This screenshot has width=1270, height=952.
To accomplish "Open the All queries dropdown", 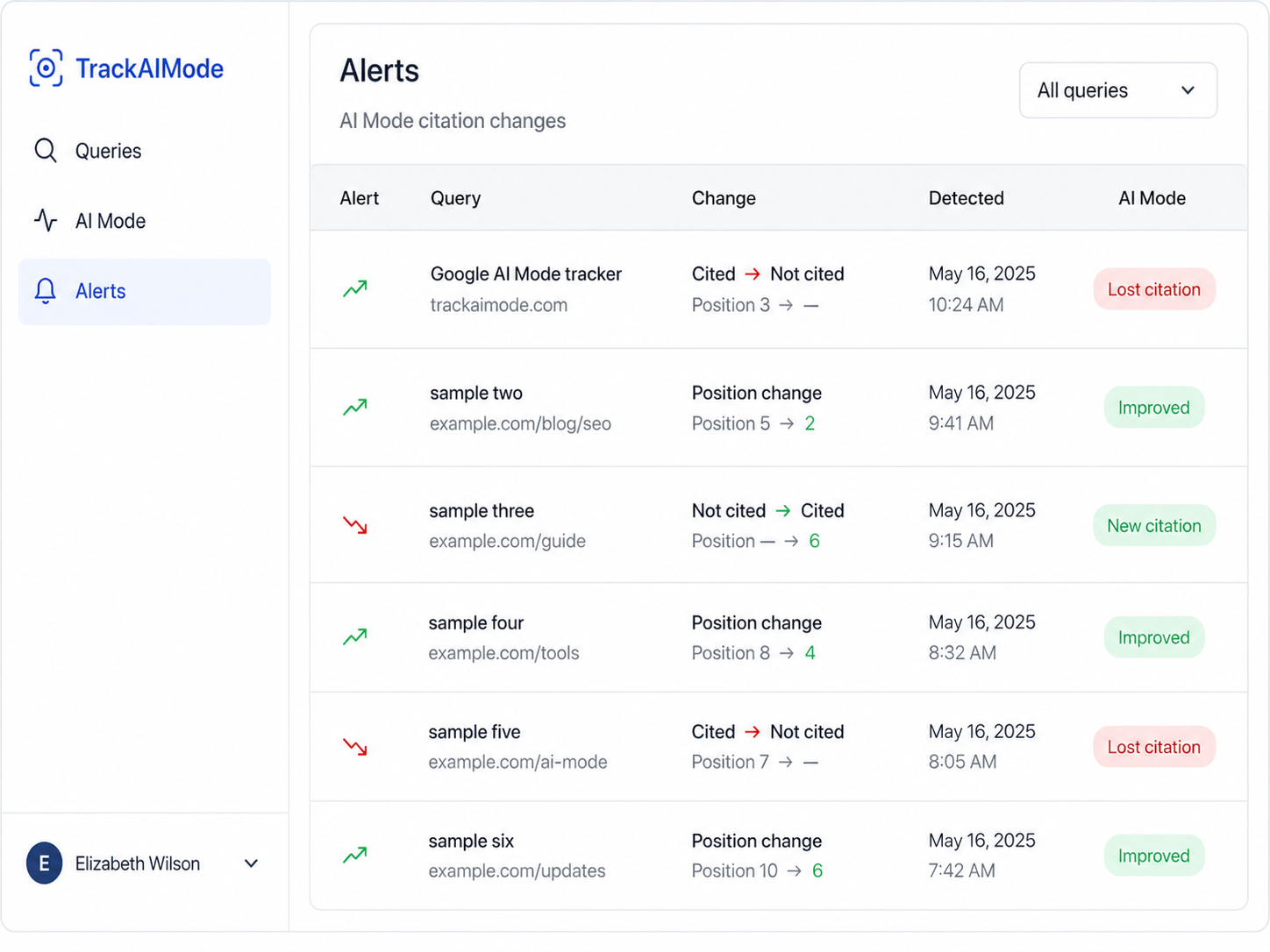I will [1117, 90].
